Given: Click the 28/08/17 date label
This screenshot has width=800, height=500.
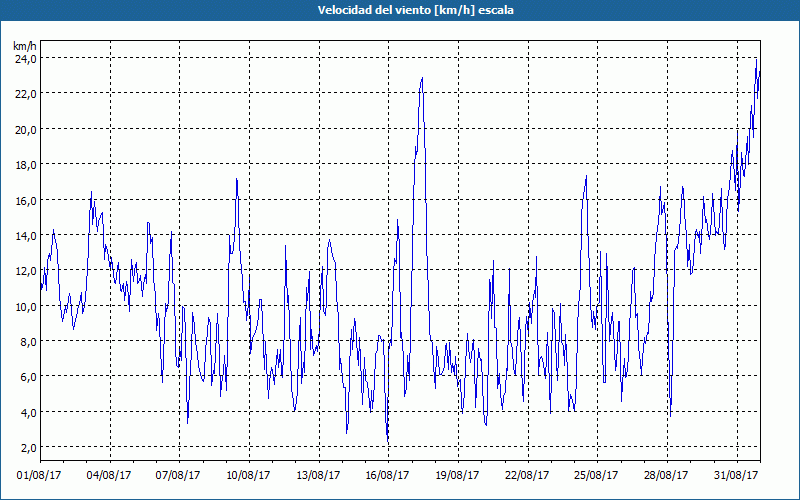Looking at the screenshot, I should coord(666,475).
